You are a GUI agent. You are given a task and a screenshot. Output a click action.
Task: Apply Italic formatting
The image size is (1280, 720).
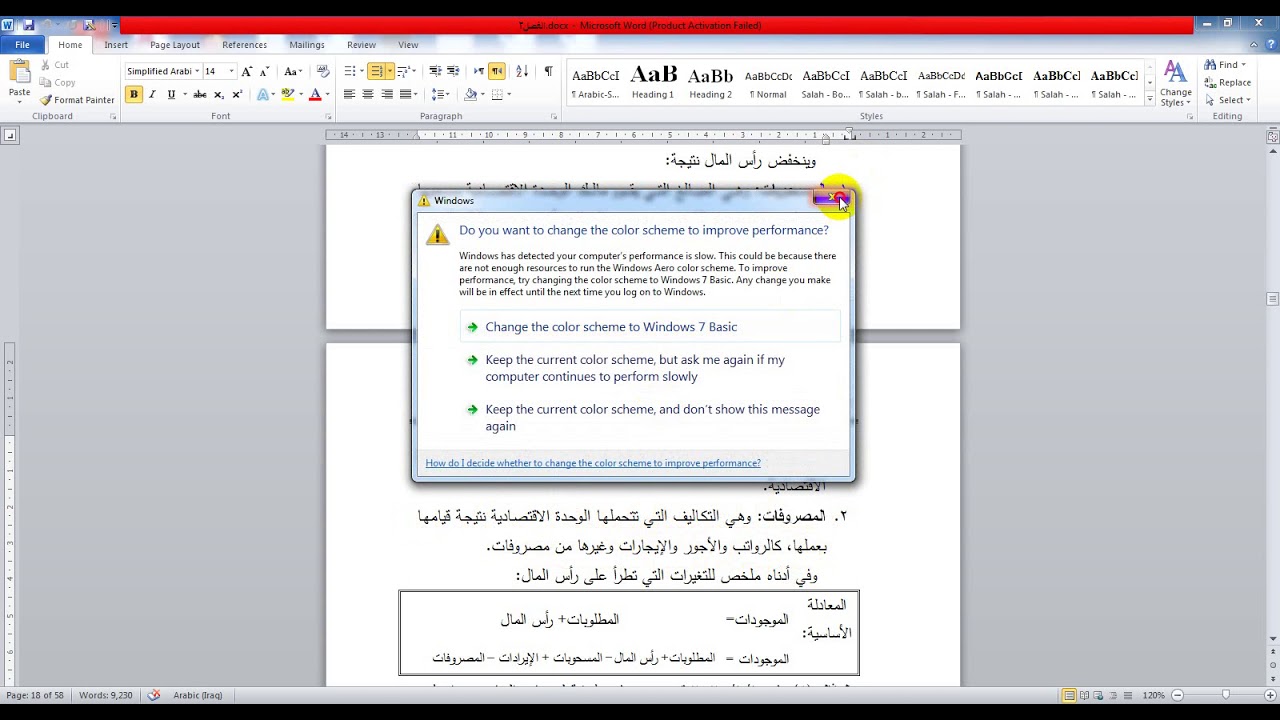[x=152, y=94]
